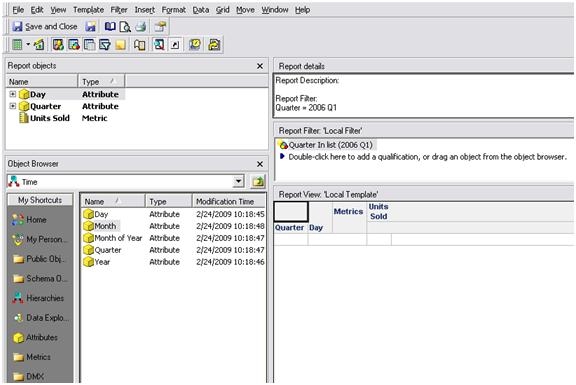Image resolution: width=576 pixels, height=385 pixels.
Task: Go to Home shortcut
Action: tap(29, 220)
